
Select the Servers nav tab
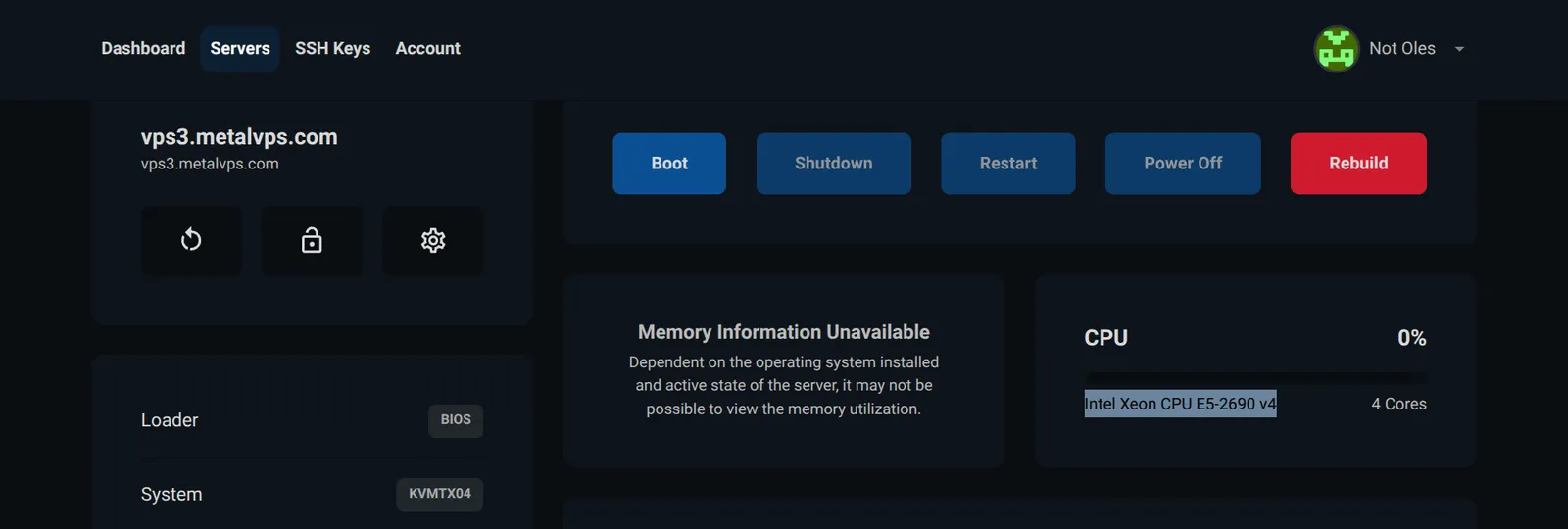click(240, 48)
